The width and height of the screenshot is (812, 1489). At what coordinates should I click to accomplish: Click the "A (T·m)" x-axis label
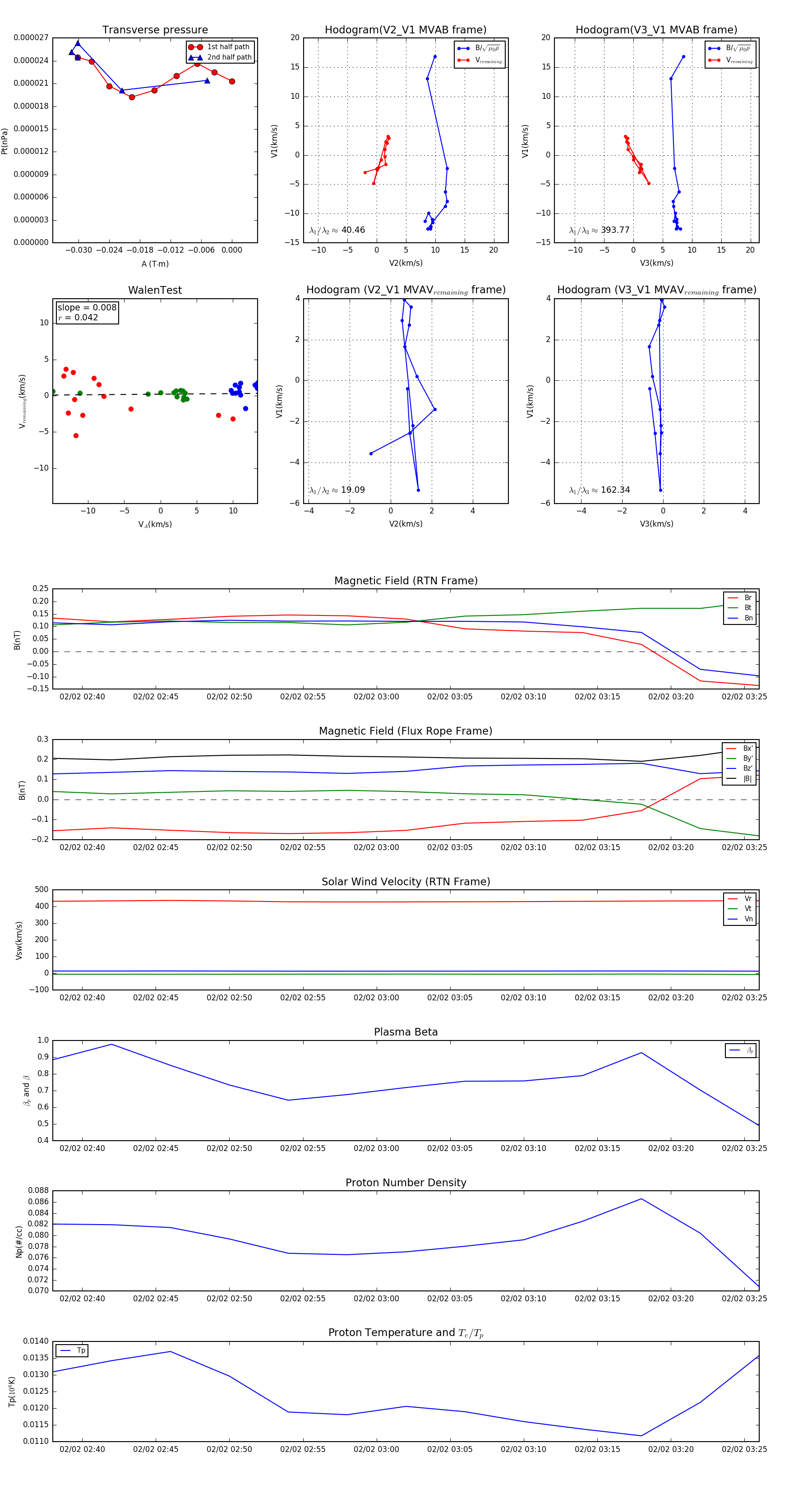coord(155,264)
